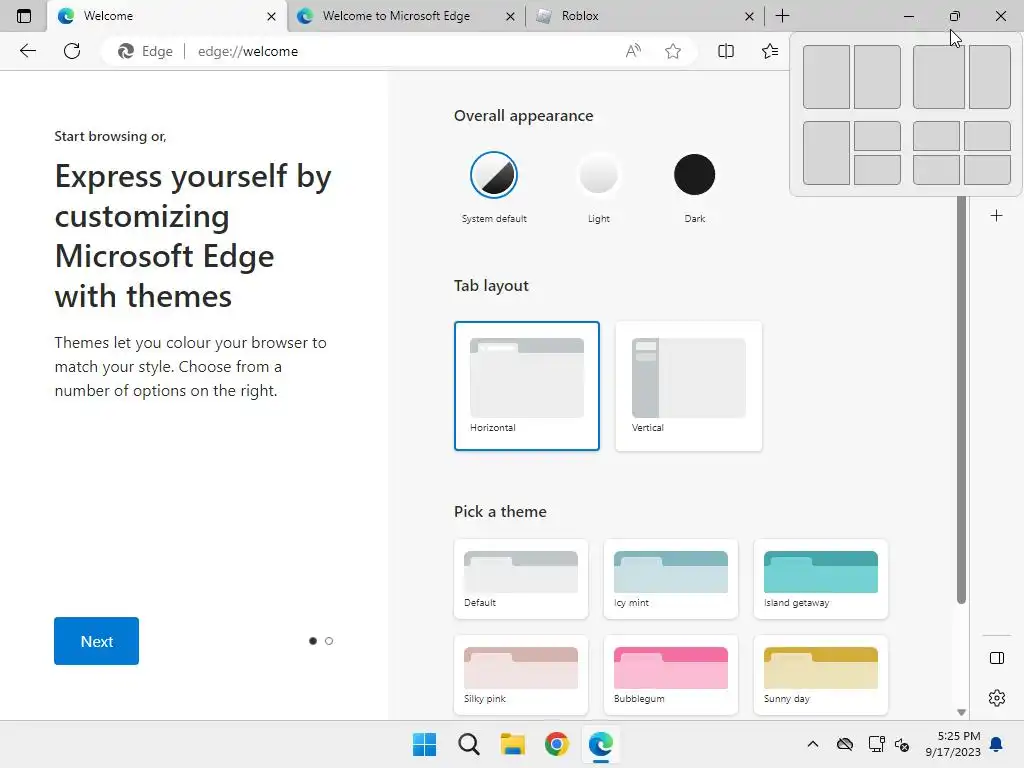Click scrollbar down arrow
This screenshot has width=1024, height=768.
pyautogui.click(x=961, y=712)
